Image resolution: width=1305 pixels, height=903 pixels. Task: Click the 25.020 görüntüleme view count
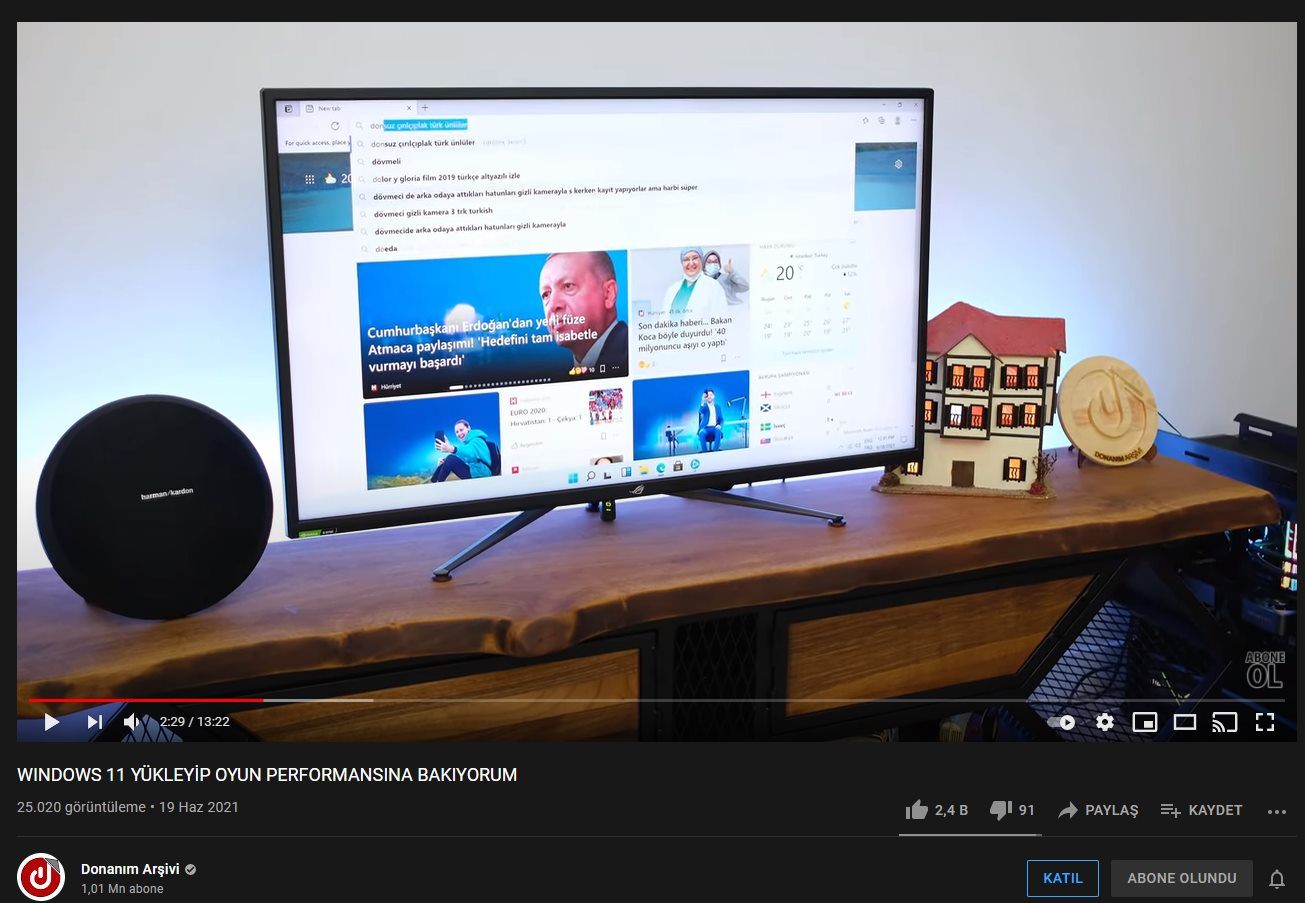pos(81,807)
